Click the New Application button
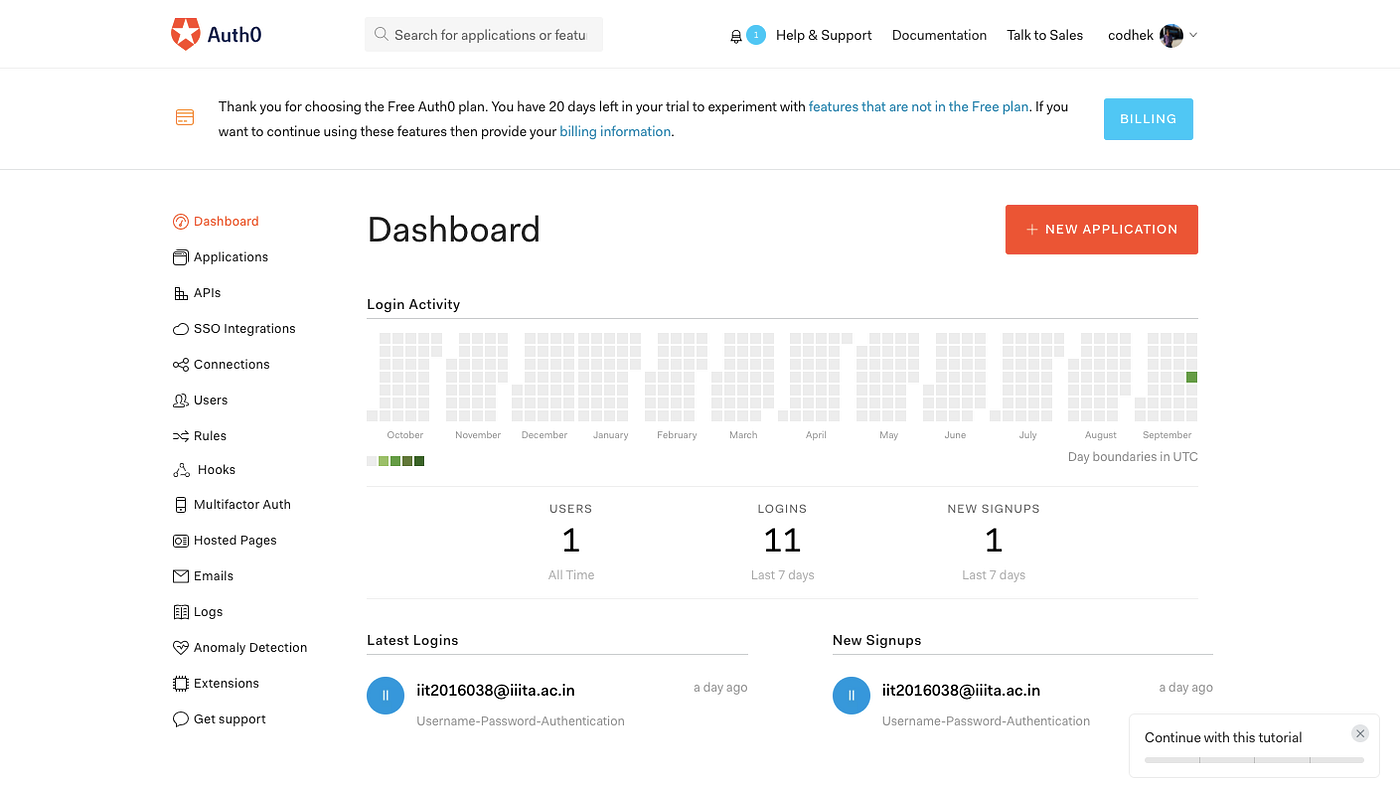 [1101, 229]
